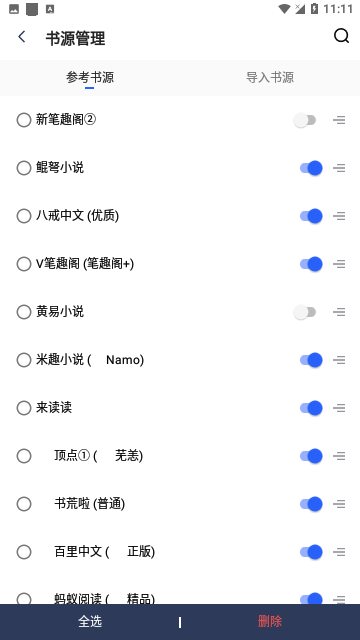Tap reorder handle for 鲲弩小说
This screenshot has width=360, height=640.
339,168
